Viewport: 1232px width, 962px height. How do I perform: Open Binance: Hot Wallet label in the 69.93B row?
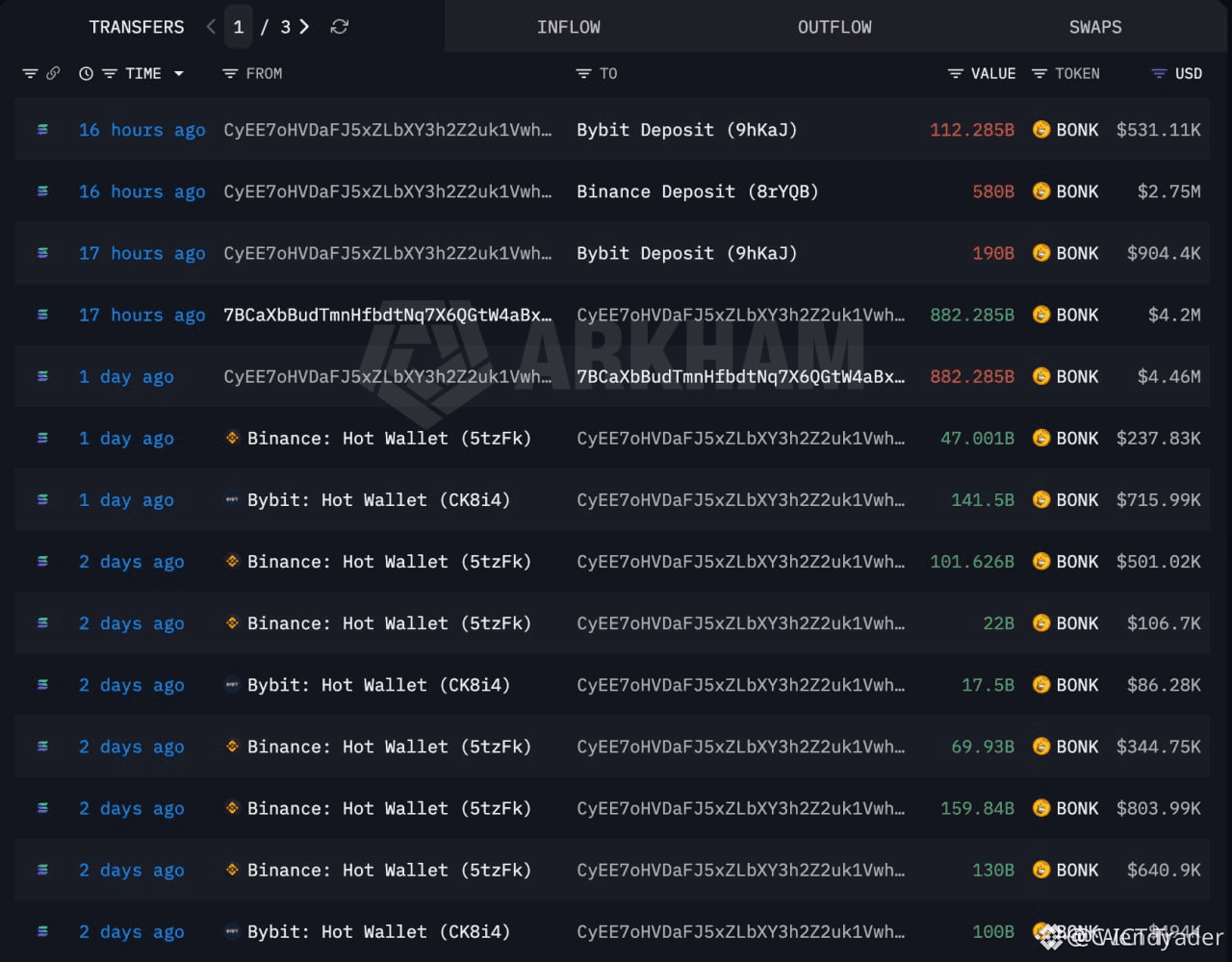[389, 747]
